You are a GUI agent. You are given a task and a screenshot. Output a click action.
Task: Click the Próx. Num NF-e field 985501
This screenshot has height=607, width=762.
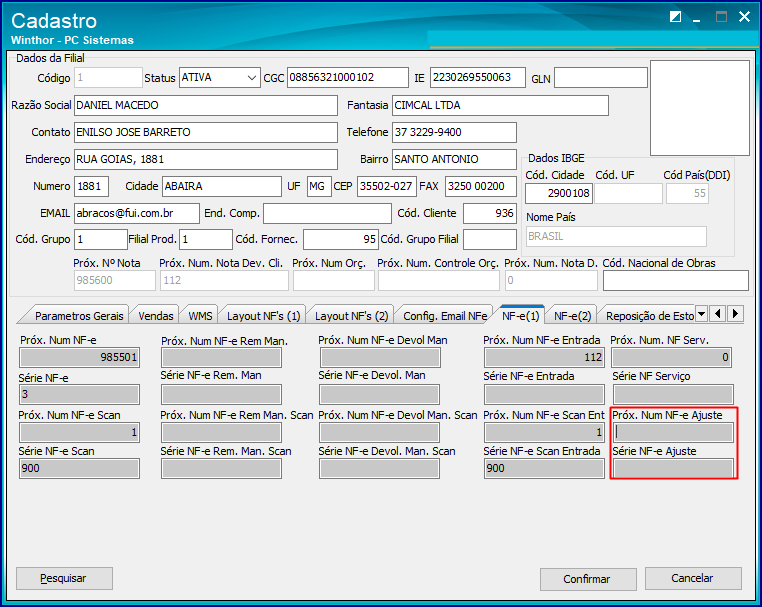coord(79,358)
